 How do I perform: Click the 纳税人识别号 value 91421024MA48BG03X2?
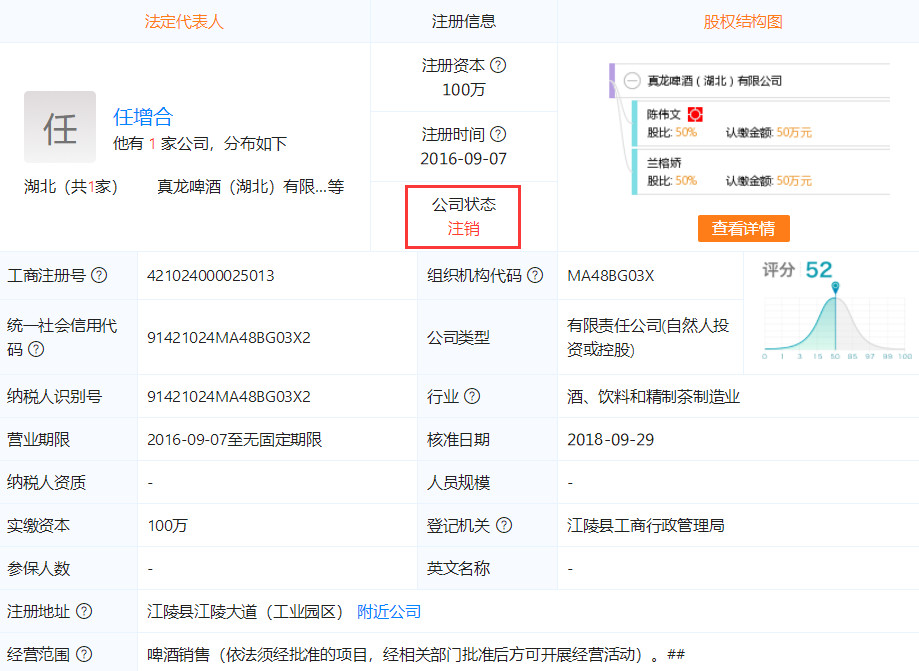click(x=229, y=397)
